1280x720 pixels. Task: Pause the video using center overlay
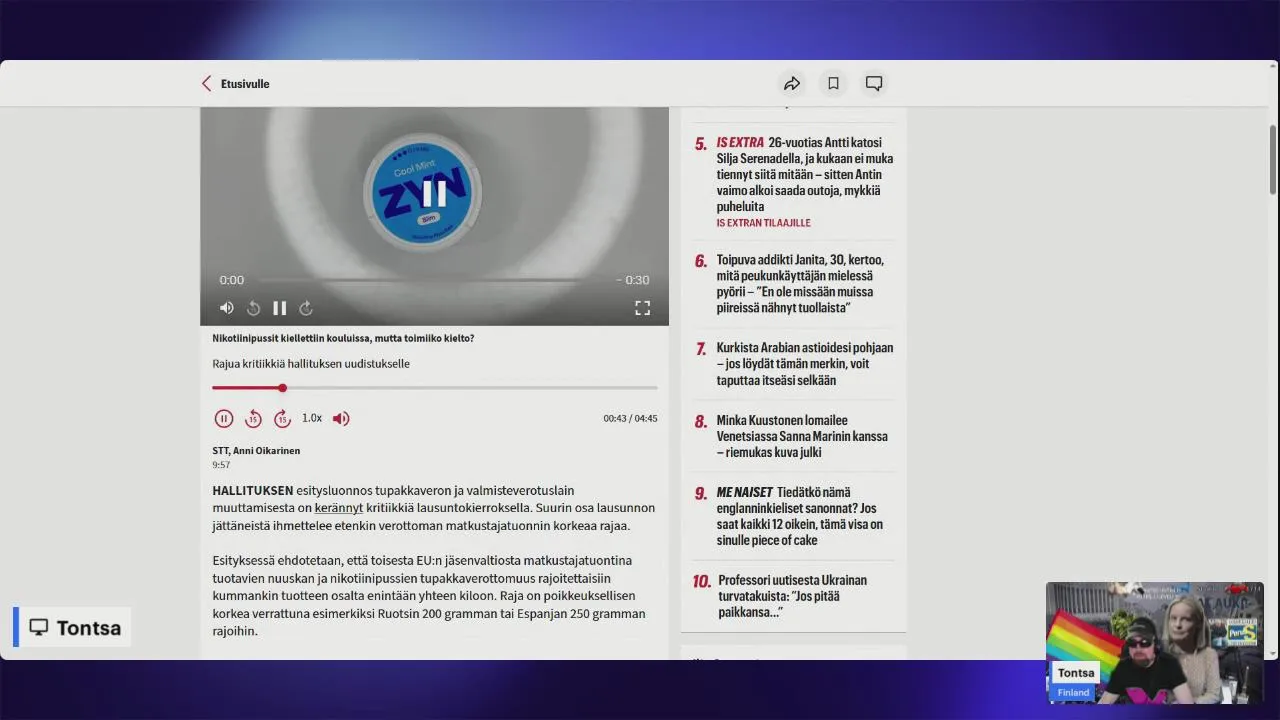[x=434, y=193]
